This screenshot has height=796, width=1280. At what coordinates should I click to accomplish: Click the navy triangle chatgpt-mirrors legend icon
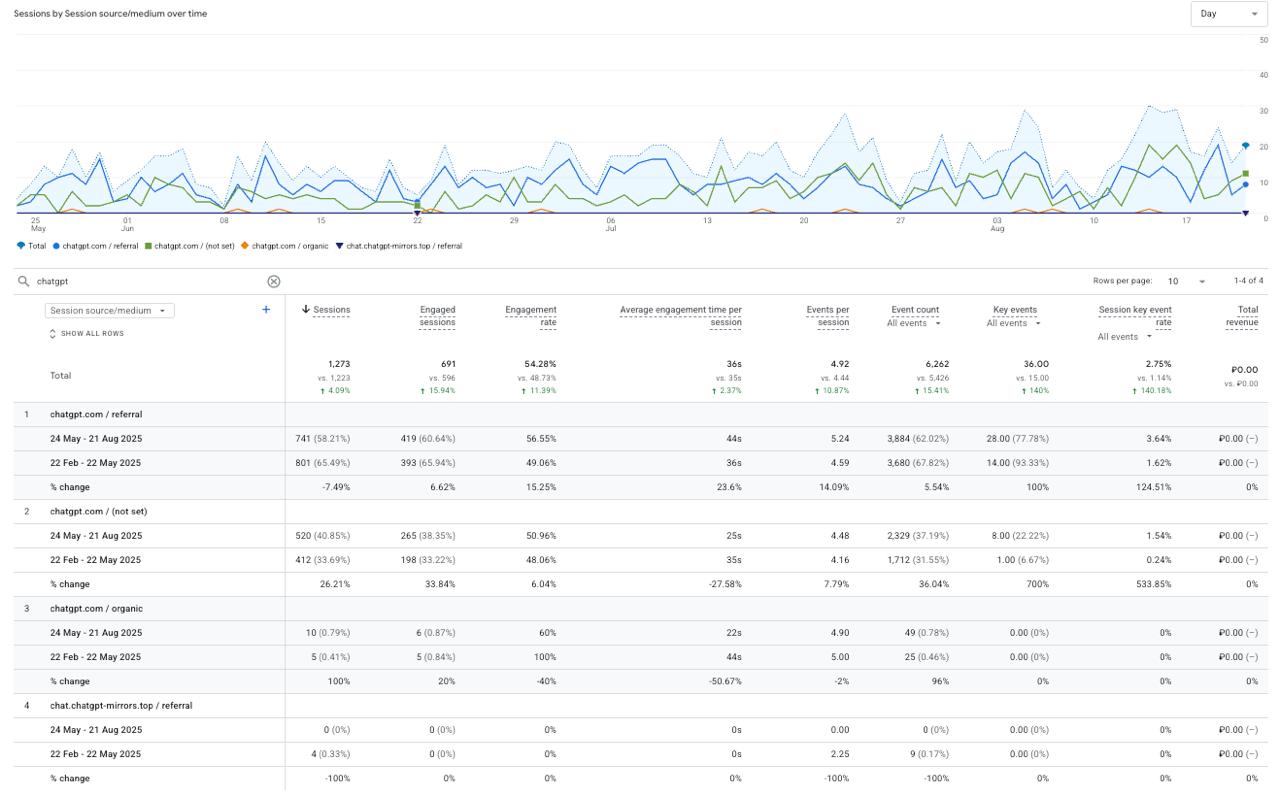point(339,246)
